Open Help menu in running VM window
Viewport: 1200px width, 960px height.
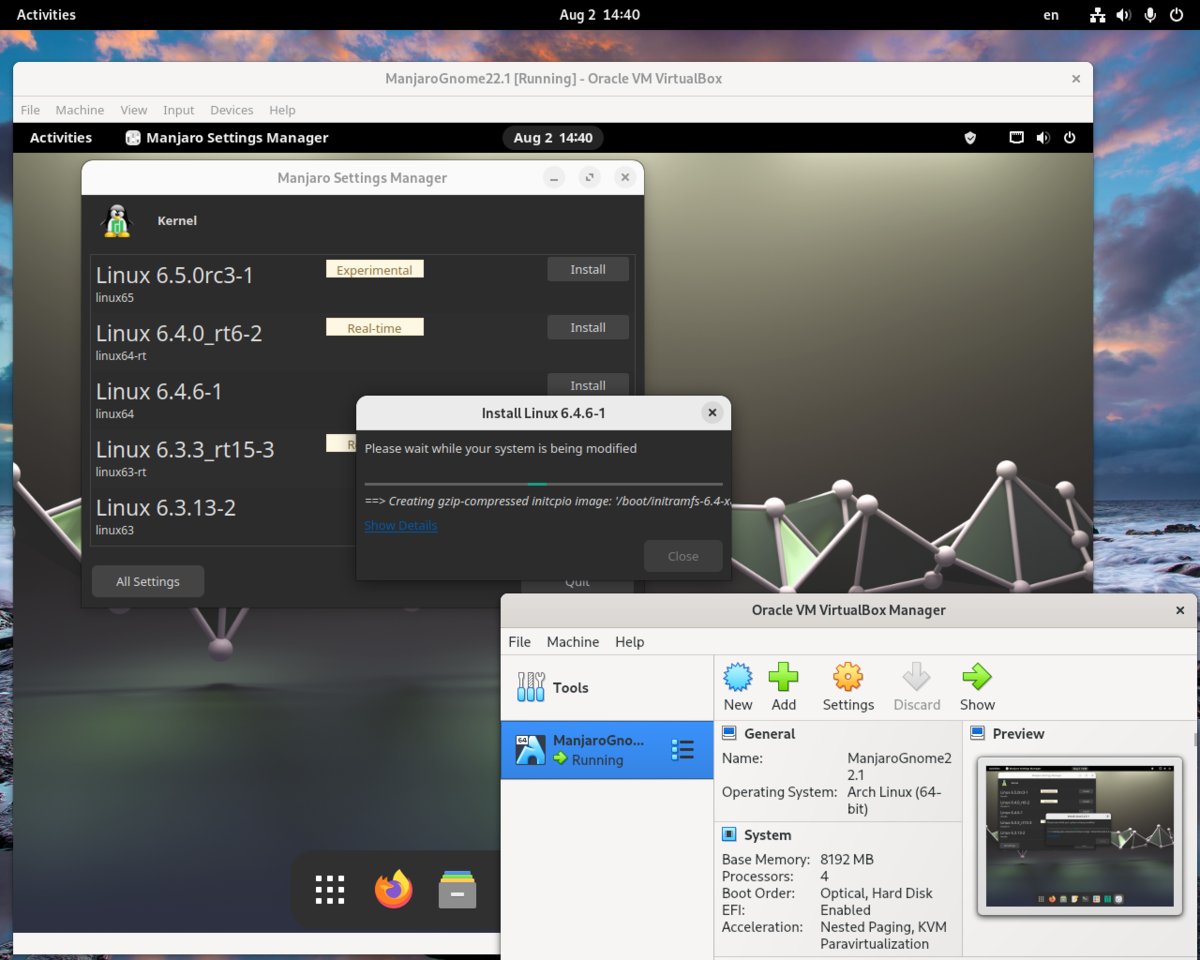click(x=283, y=110)
